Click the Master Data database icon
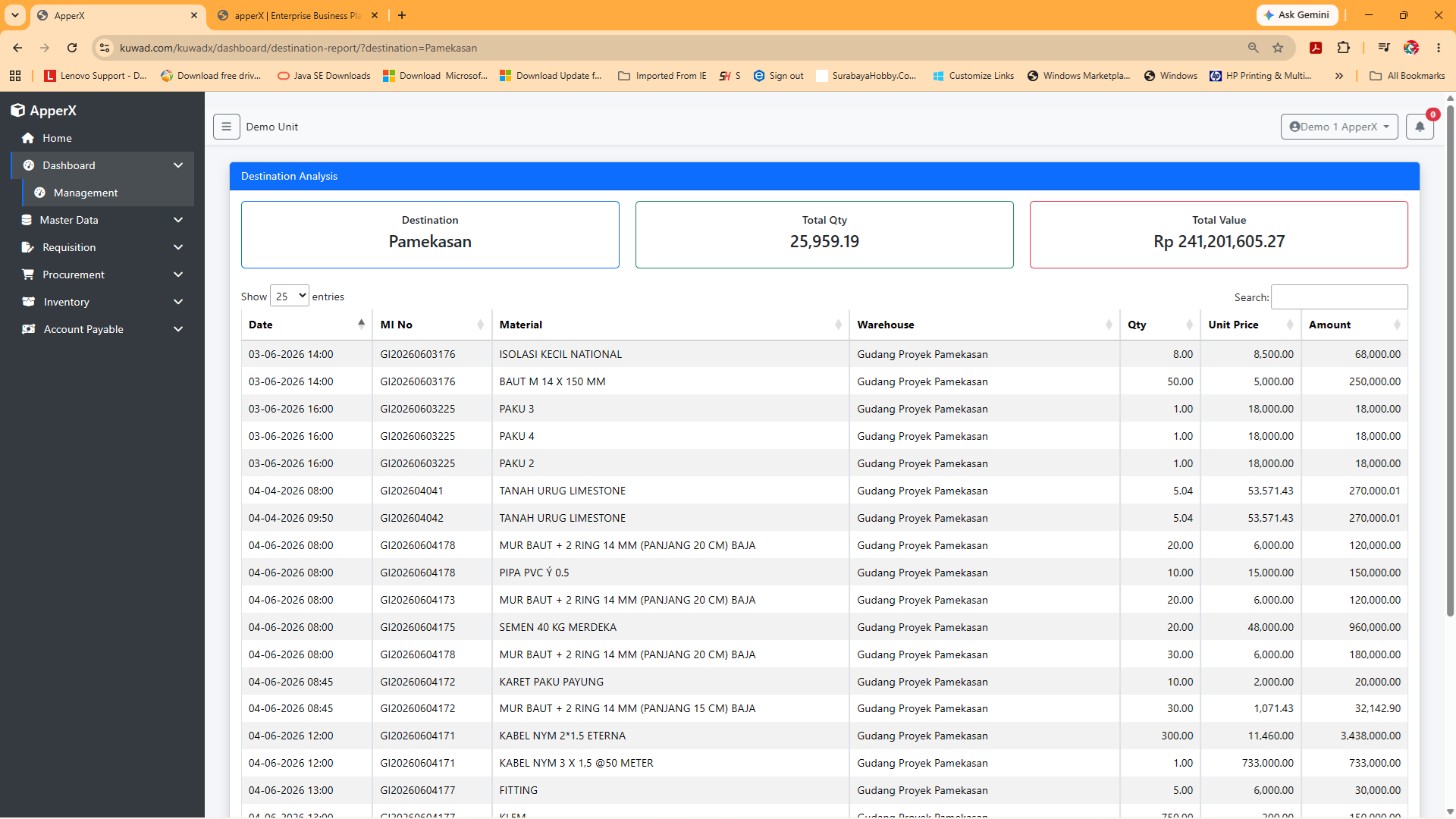The image size is (1456, 819). [x=26, y=220]
